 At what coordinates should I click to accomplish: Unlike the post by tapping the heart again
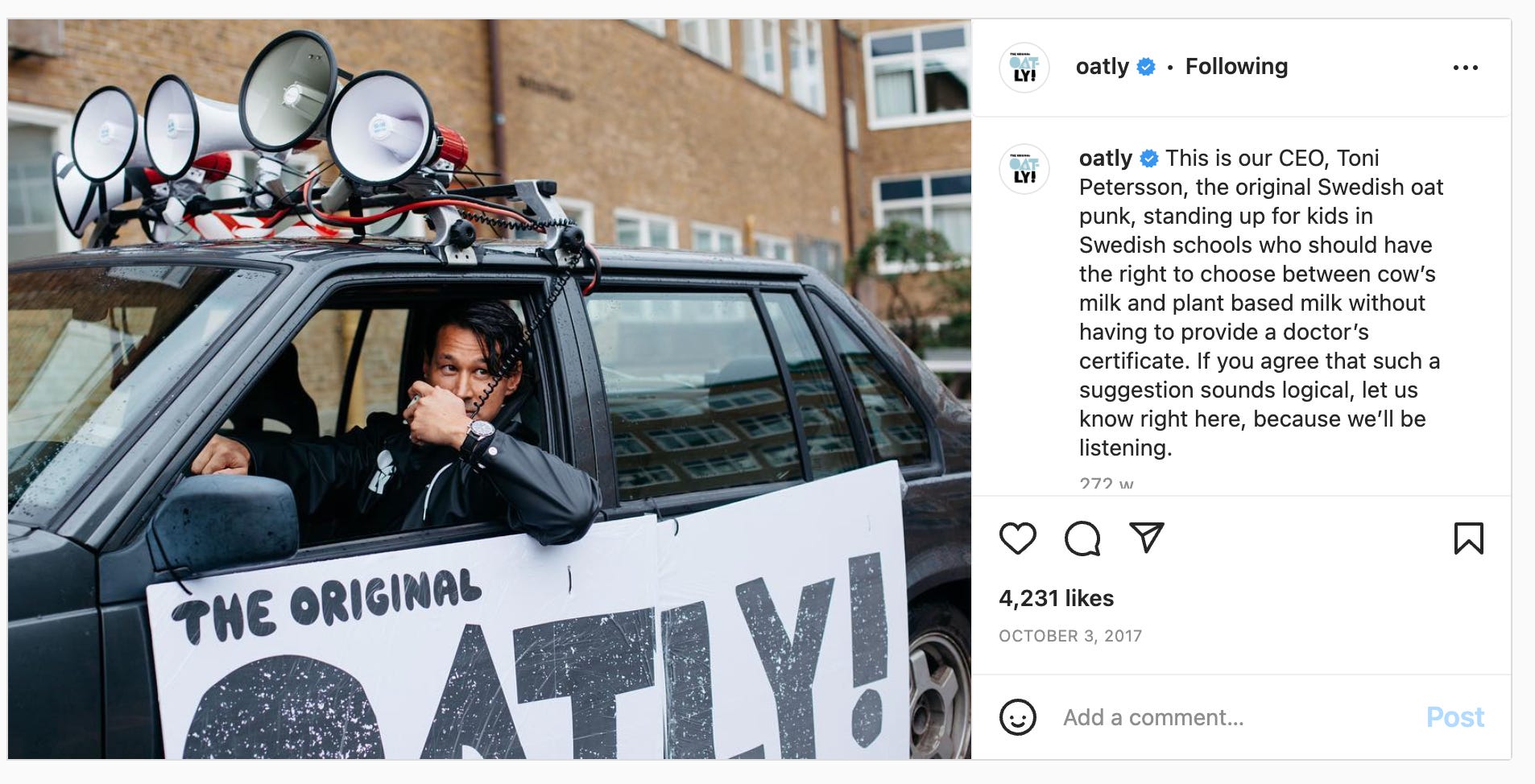pyautogui.click(x=1018, y=538)
